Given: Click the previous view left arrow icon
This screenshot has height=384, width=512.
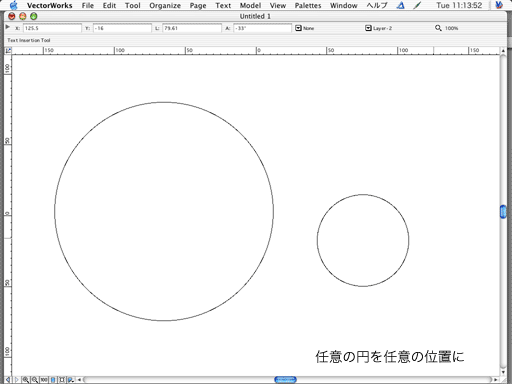Looking at the screenshot, I should point(8,380).
